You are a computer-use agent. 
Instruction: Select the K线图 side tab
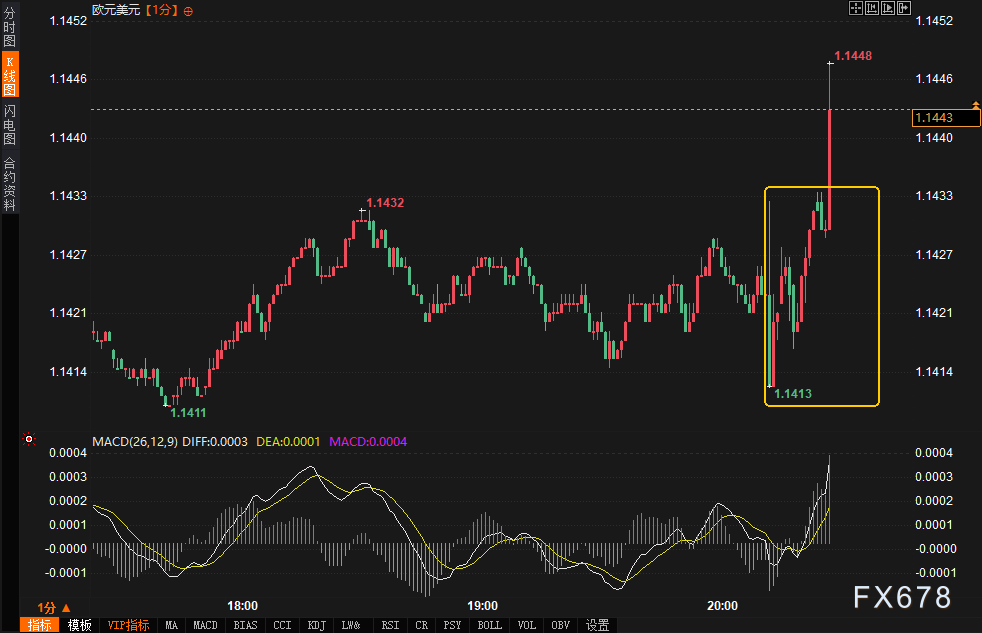[x=10, y=75]
